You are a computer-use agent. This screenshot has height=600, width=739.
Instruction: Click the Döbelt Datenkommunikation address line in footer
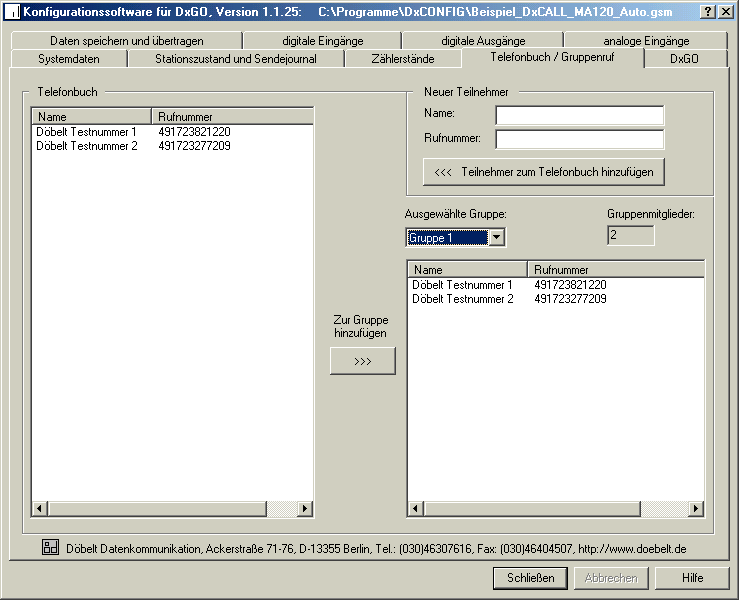[376, 549]
